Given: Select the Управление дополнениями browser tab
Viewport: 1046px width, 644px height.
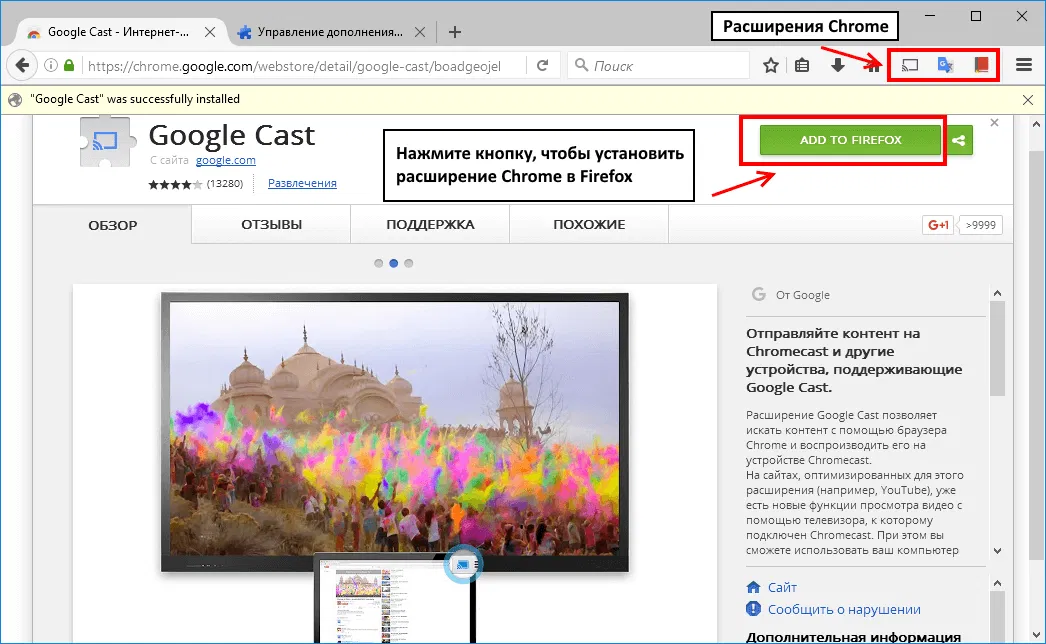Looking at the screenshot, I should point(330,31).
